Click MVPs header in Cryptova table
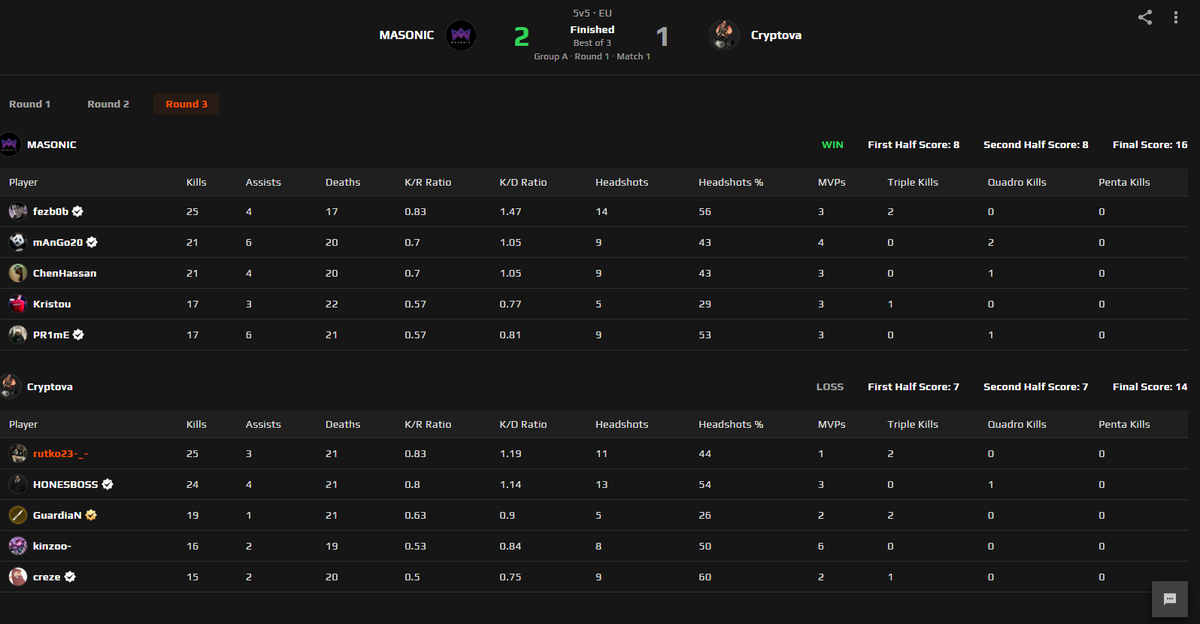Viewport: 1200px width, 624px height. pos(831,424)
